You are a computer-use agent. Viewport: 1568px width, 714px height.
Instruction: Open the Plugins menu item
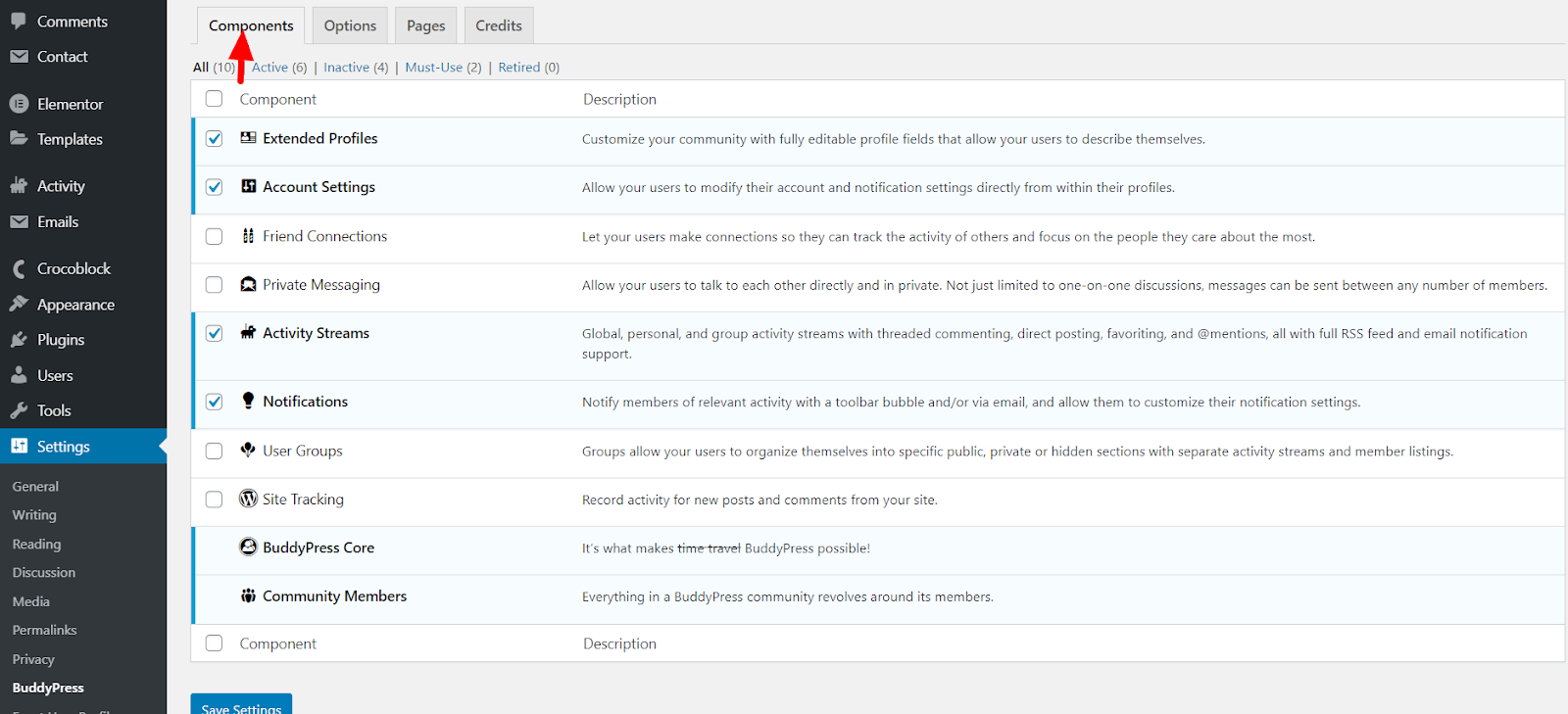click(x=83, y=340)
